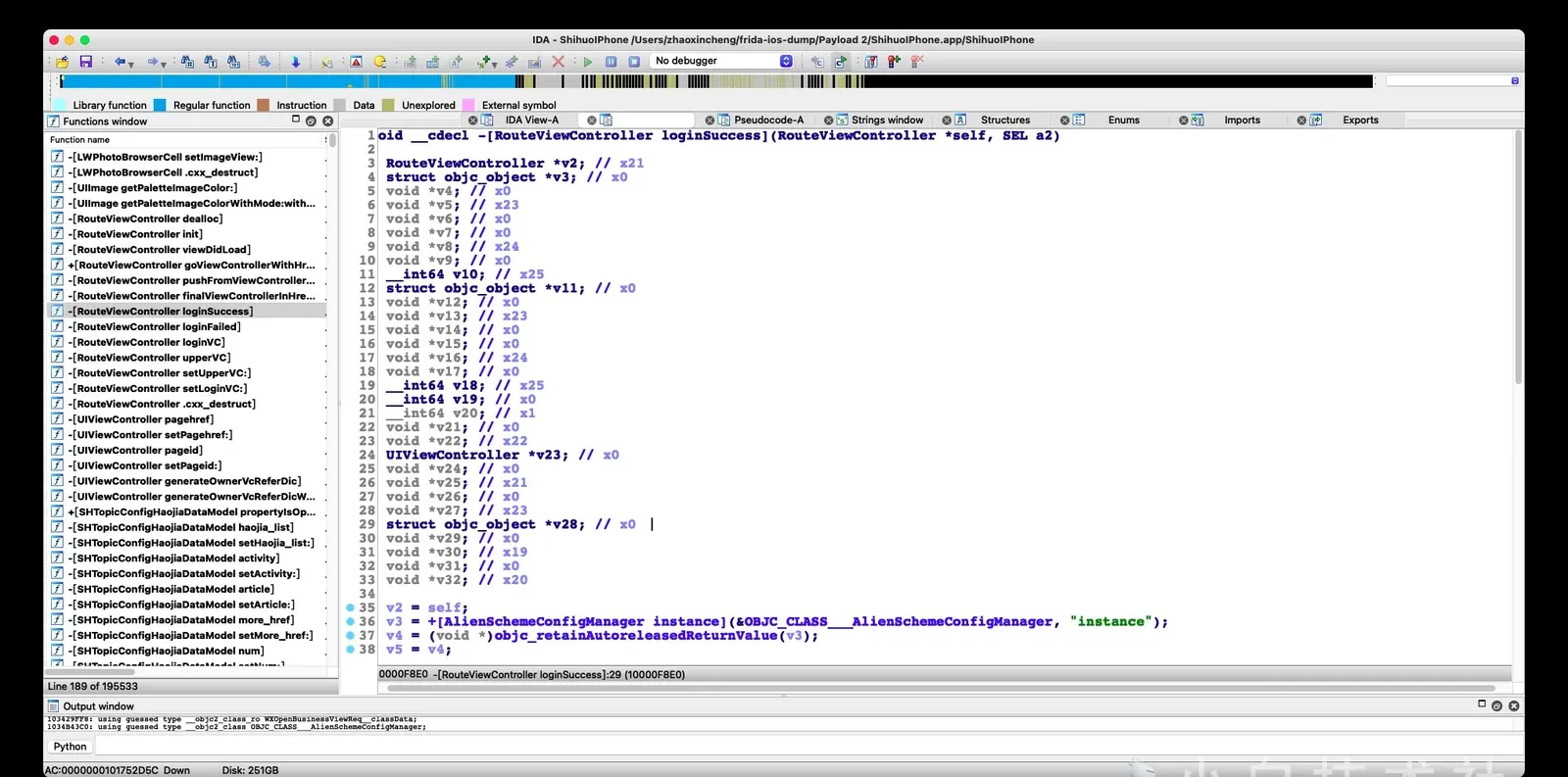
Task: Click the red X cancel icon in toolbar
Action: [x=558, y=61]
